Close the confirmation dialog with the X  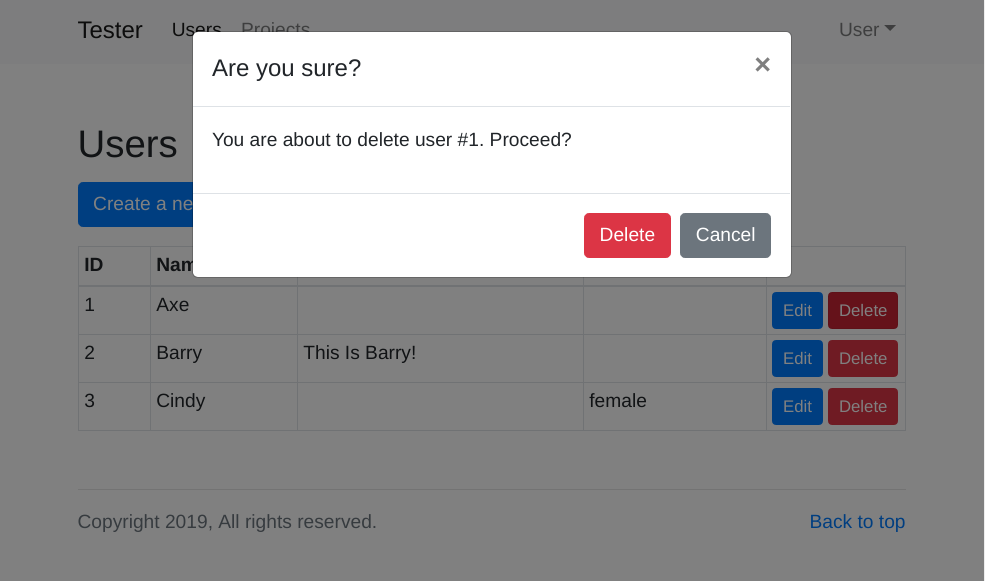(x=762, y=65)
